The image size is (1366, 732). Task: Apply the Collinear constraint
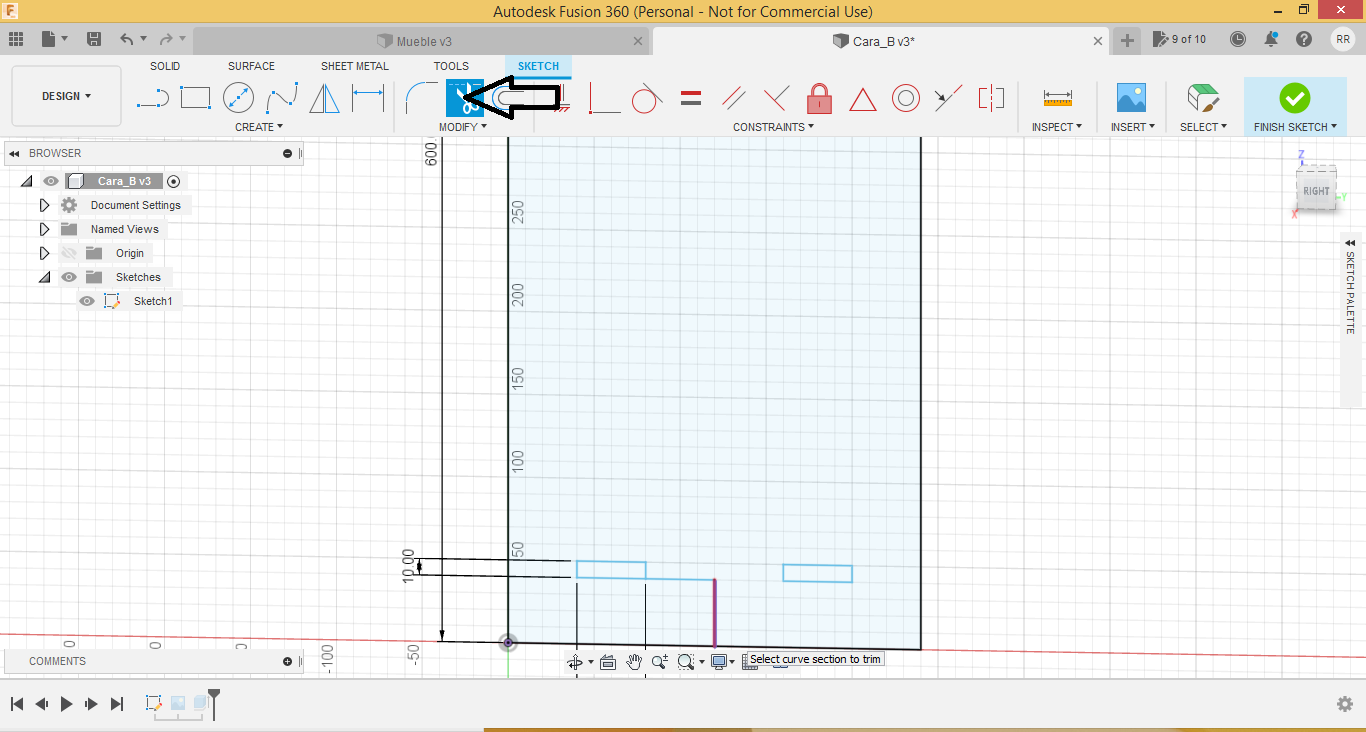[x=948, y=98]
